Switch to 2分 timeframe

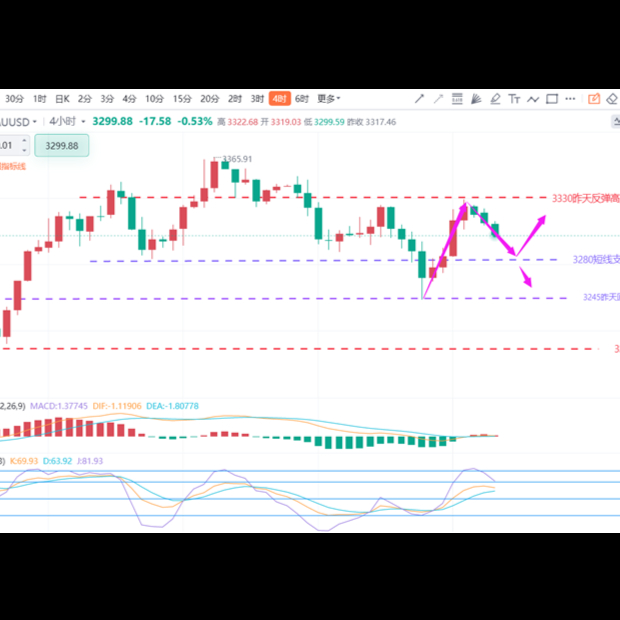click(85, 99)
